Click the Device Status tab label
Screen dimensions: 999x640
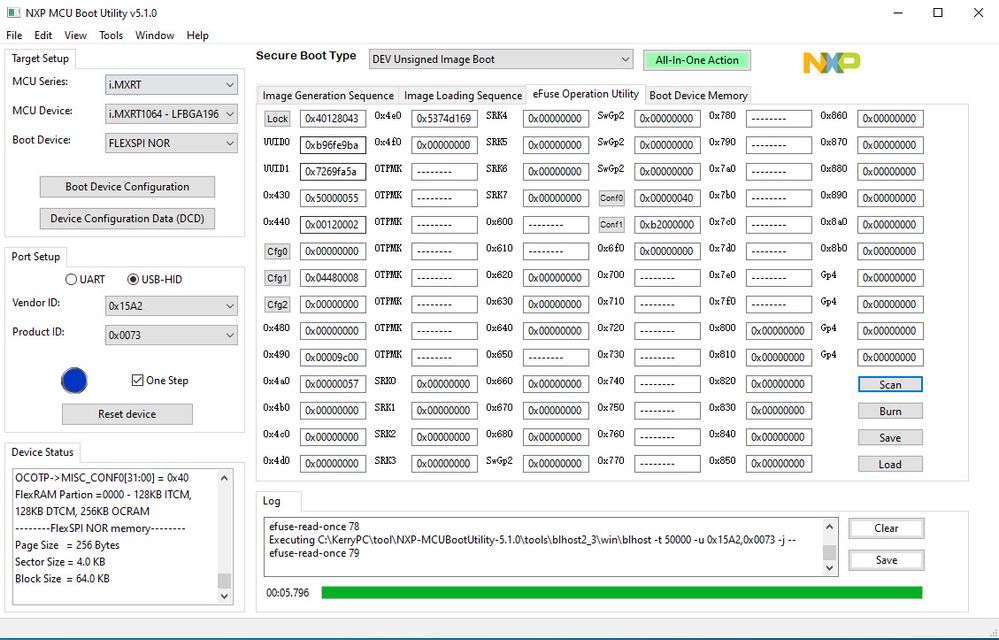[x=43, y=453]
